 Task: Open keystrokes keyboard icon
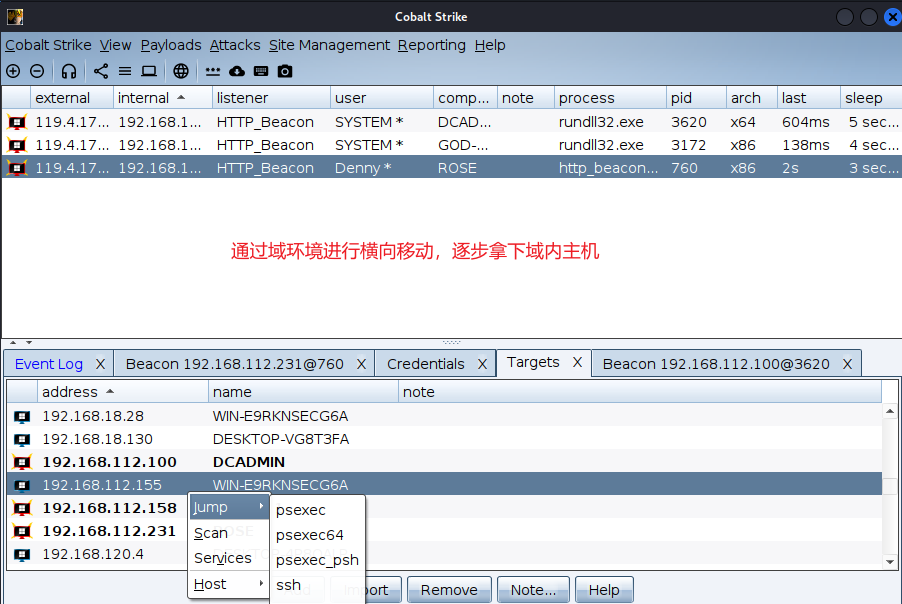point(261,71)
